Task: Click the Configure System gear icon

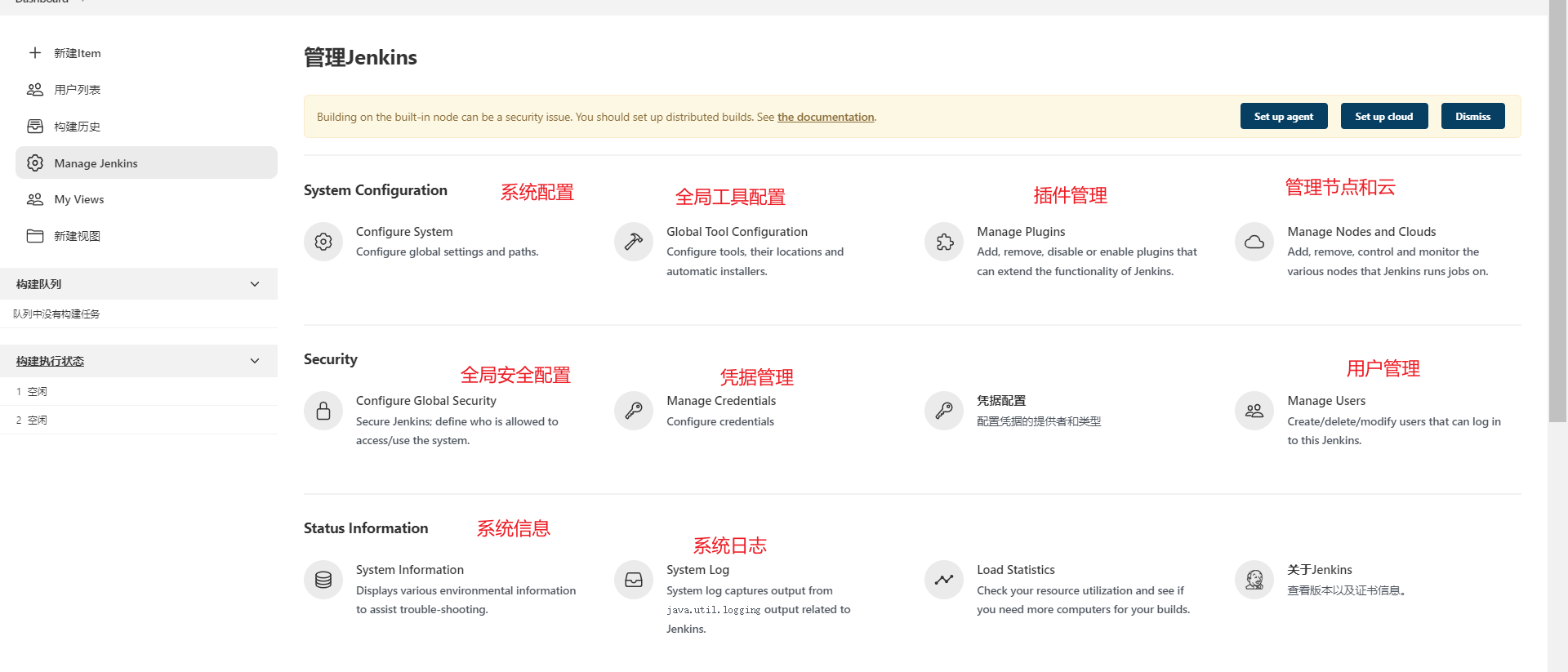Action: [x=323, y=242]
